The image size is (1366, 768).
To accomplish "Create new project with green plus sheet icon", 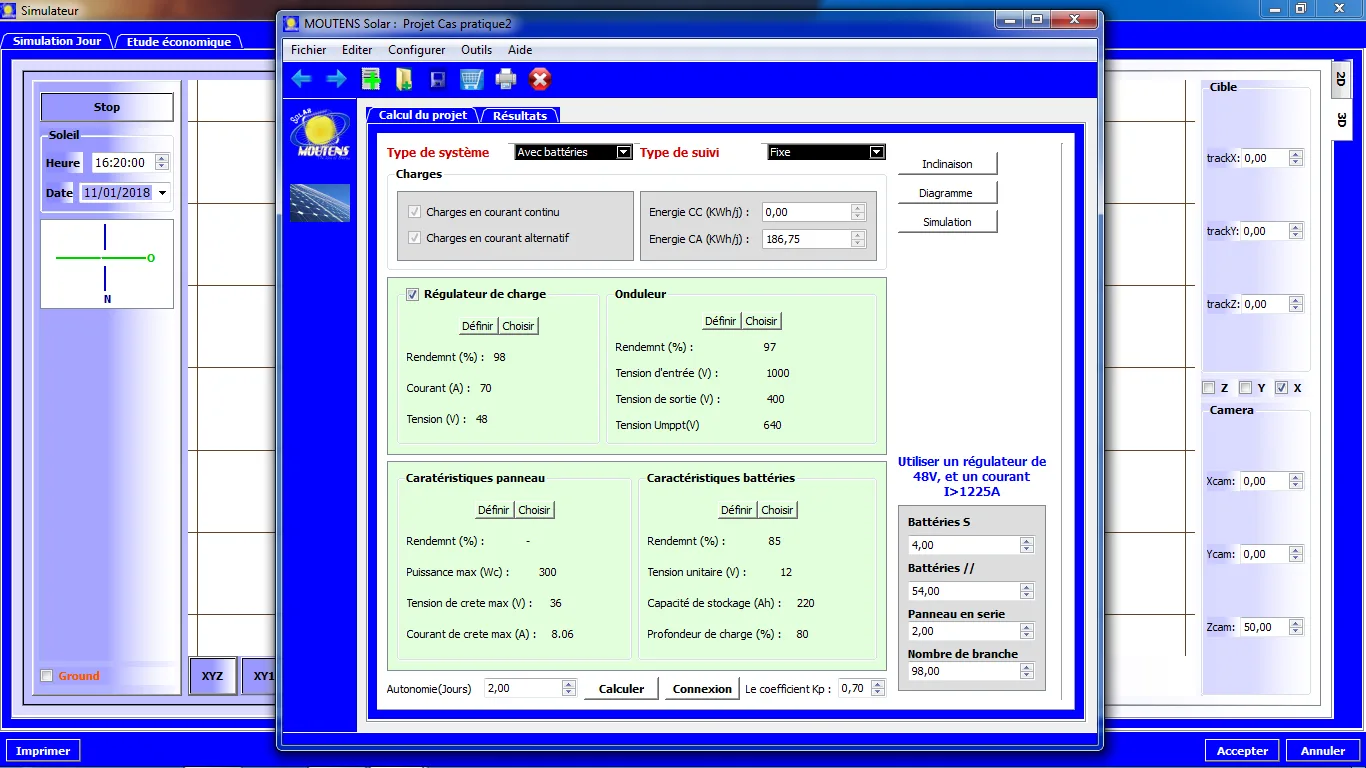I will point(371,79).
